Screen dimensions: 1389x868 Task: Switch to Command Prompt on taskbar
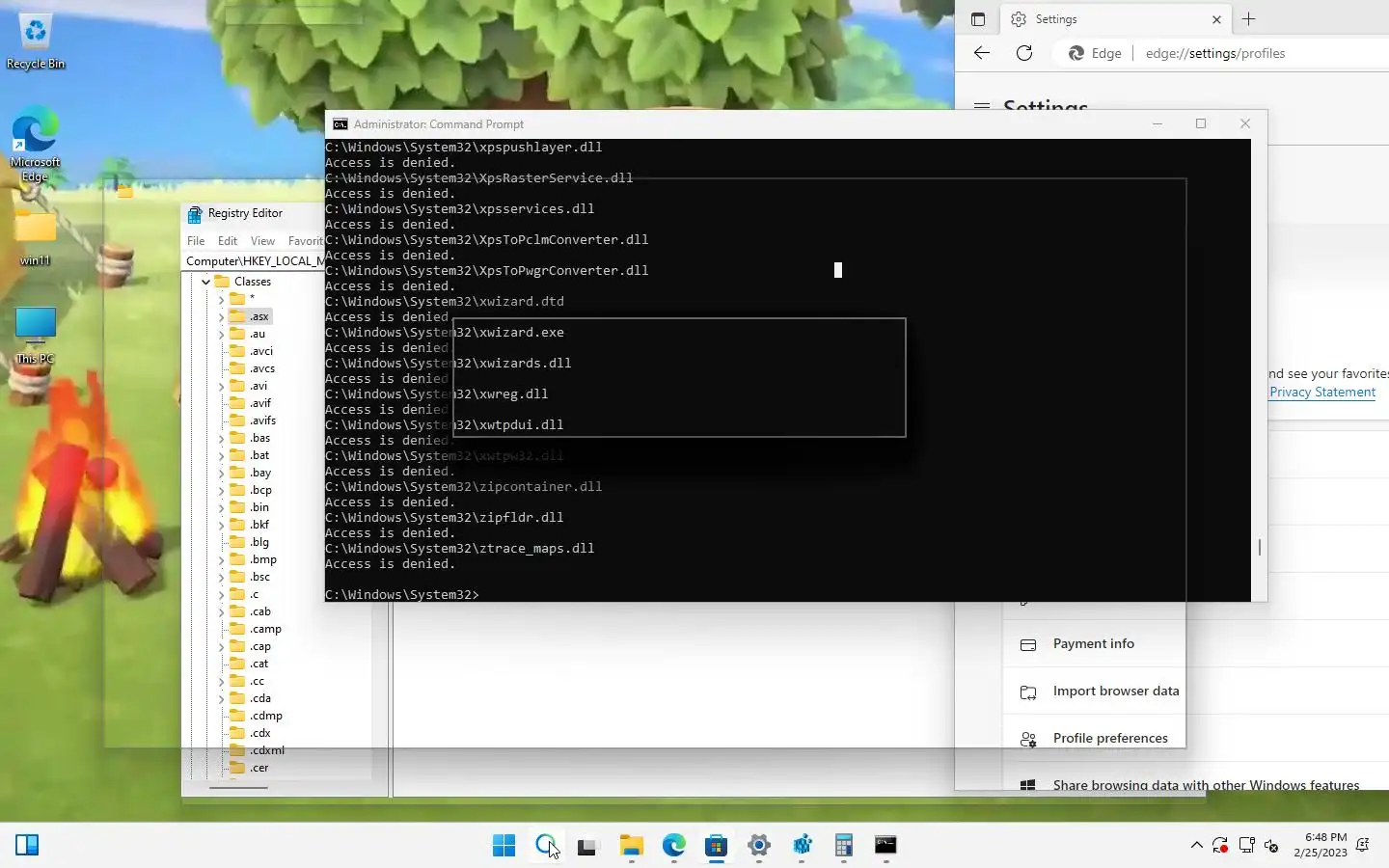[885, 846]
